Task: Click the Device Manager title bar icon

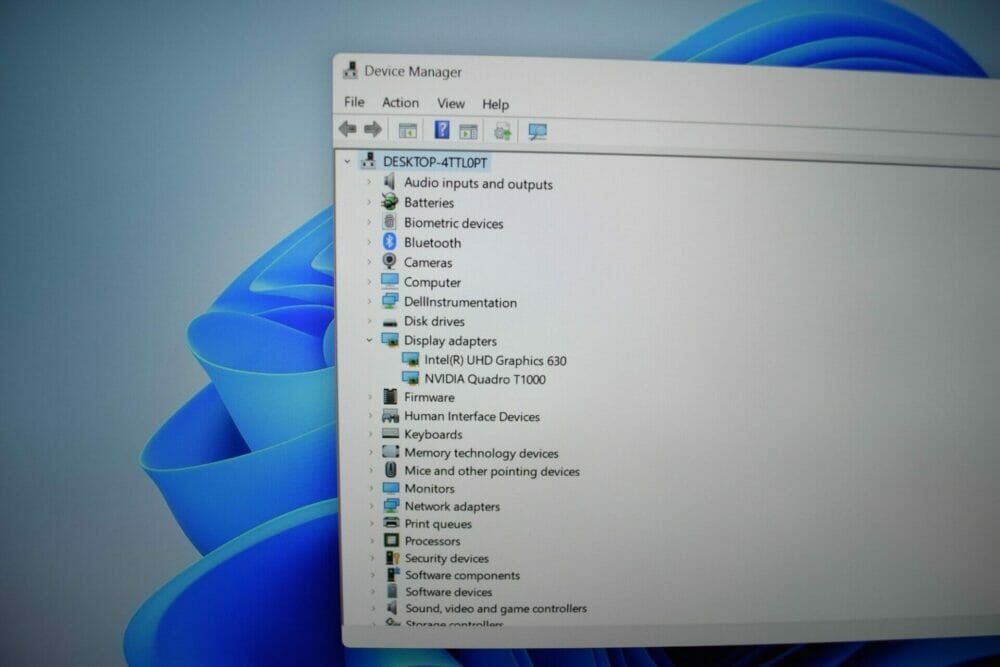Action: click(350, 70)
